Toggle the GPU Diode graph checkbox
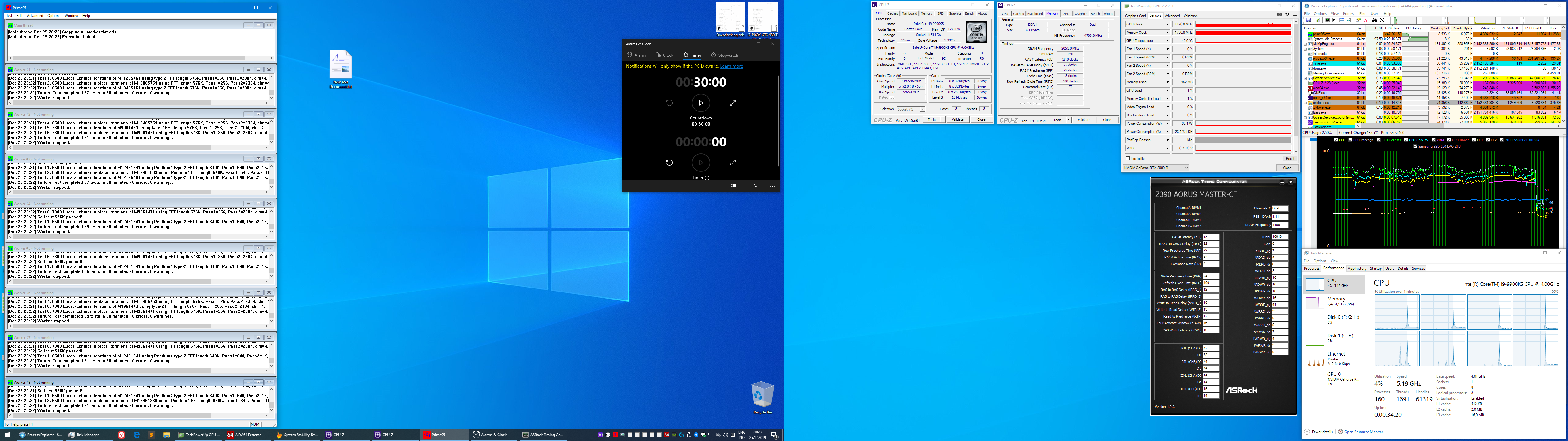The width and height of the screenshot is (1568, 441). 1449,140
